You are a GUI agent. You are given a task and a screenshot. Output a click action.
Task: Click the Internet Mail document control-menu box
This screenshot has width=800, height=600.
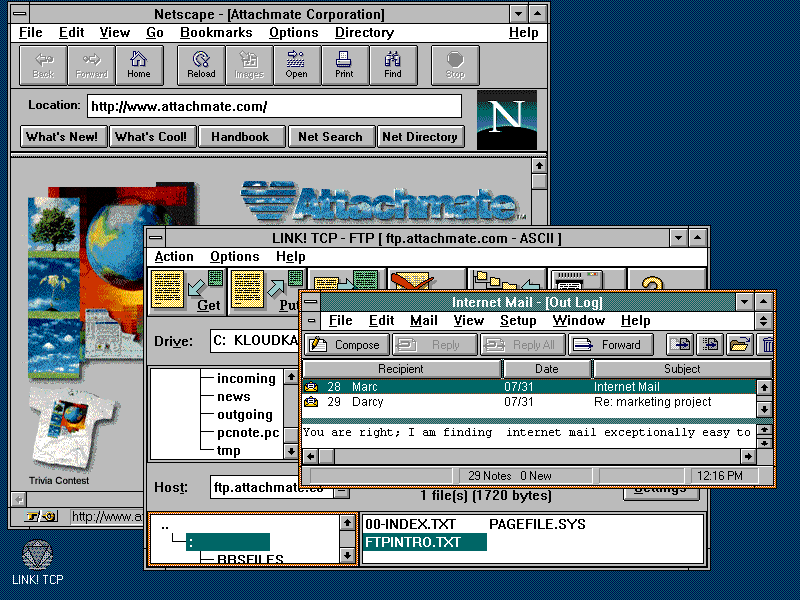tap(311, 320)
